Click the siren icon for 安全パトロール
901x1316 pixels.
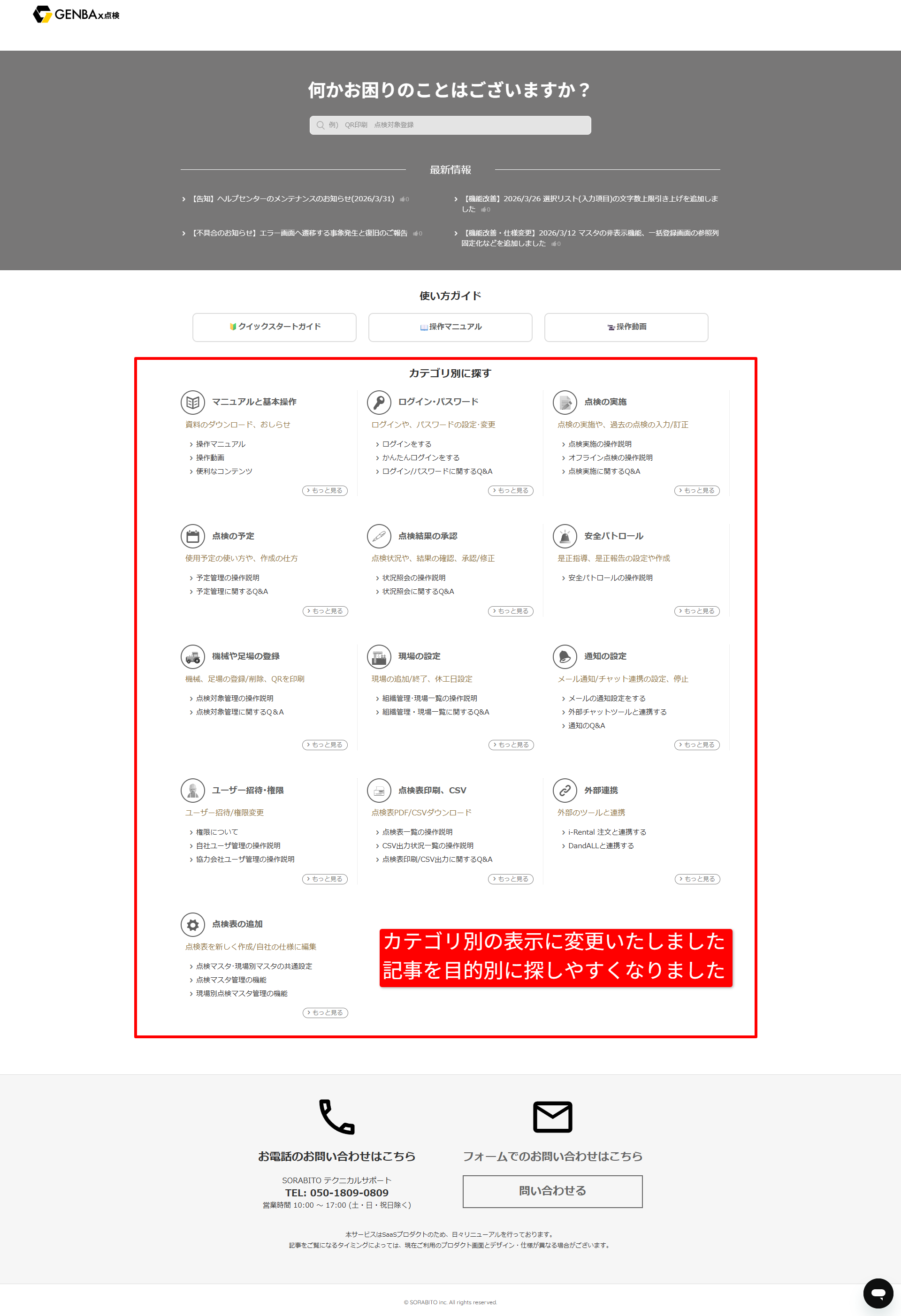coord(565,536)
